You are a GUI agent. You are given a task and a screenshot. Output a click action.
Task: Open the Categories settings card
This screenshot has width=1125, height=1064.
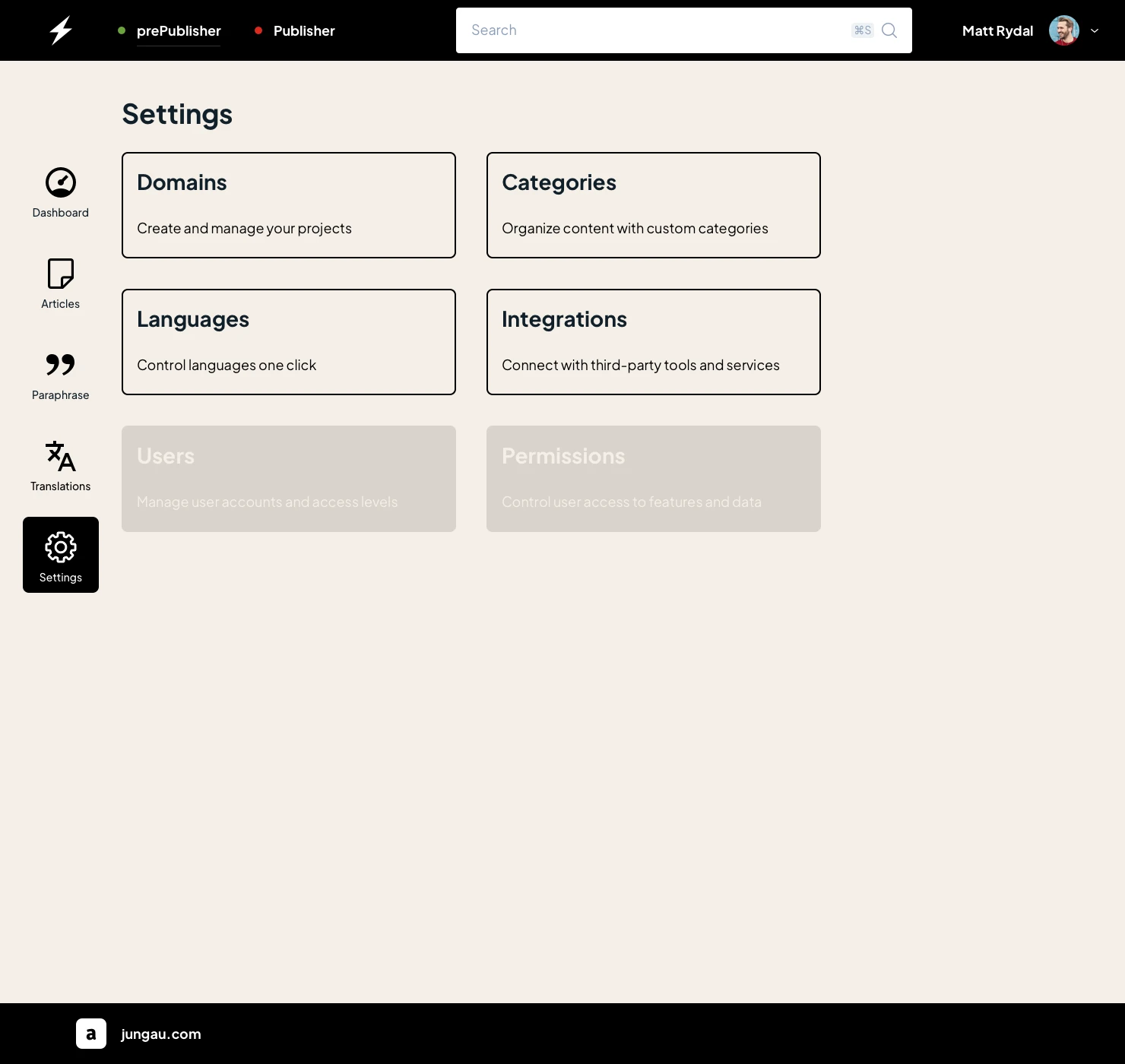coord(654,205)
